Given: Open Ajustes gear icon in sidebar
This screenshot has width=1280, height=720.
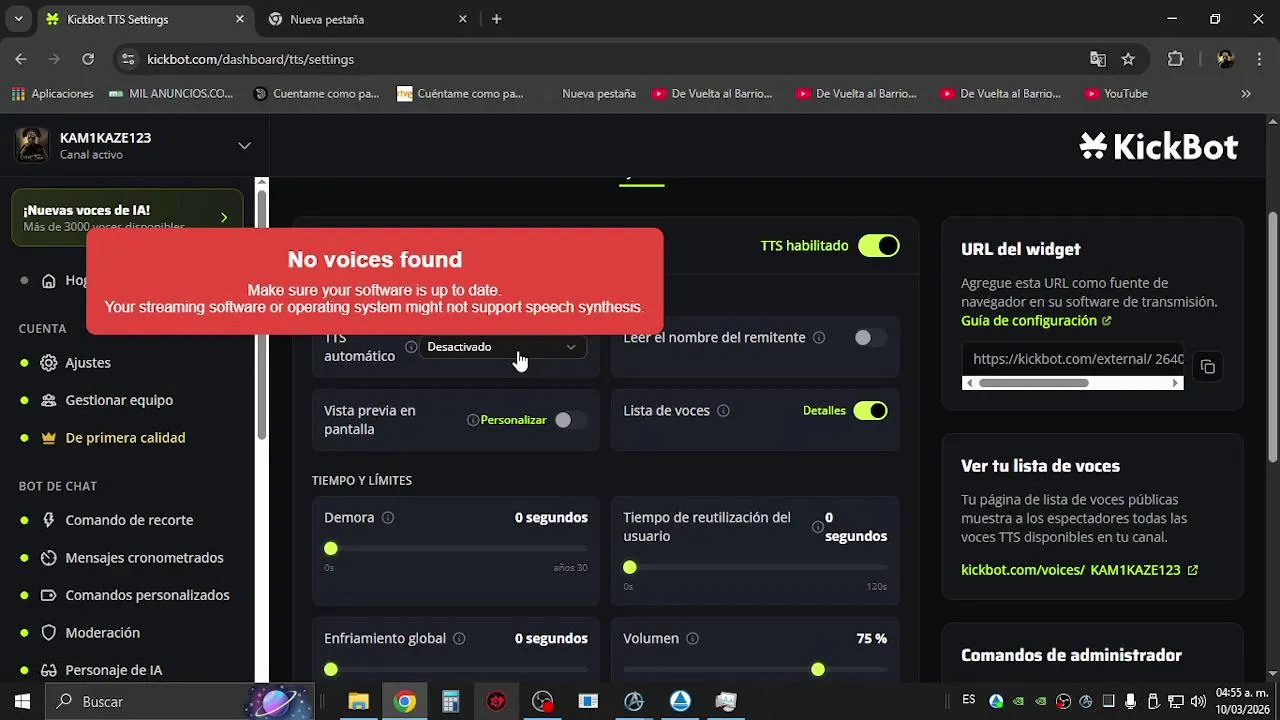Looking at the screenshot, I should coord(48,363).
